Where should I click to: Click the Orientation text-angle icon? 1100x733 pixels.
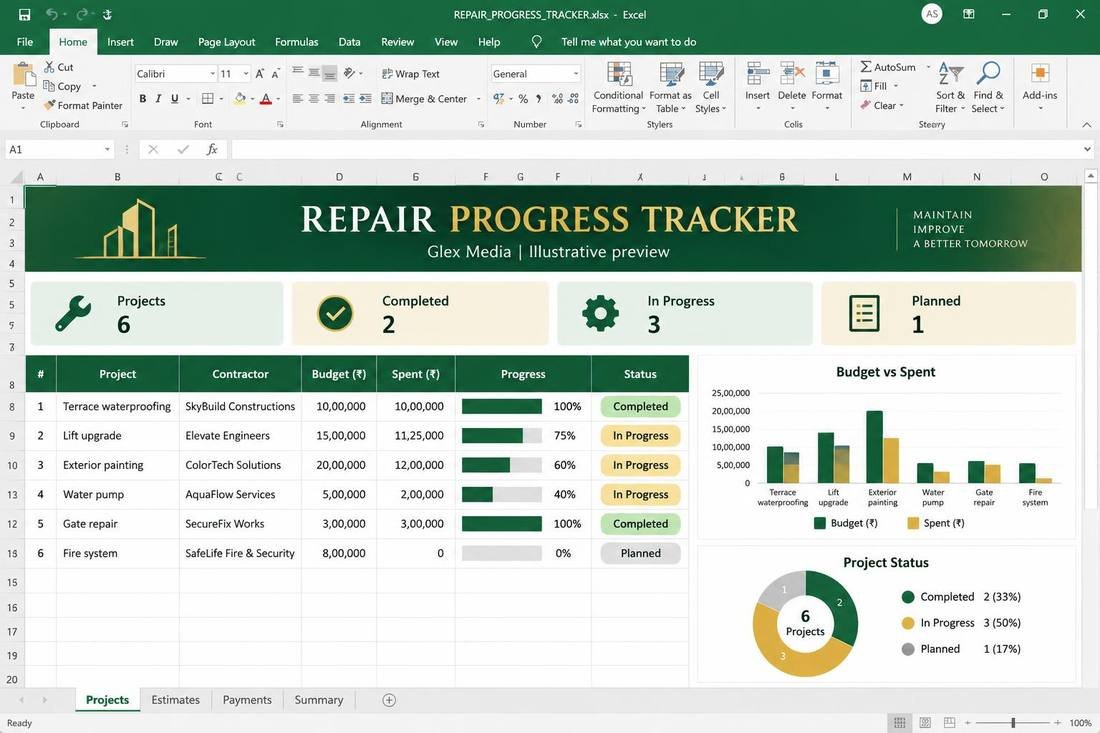(x=349, y=73)
